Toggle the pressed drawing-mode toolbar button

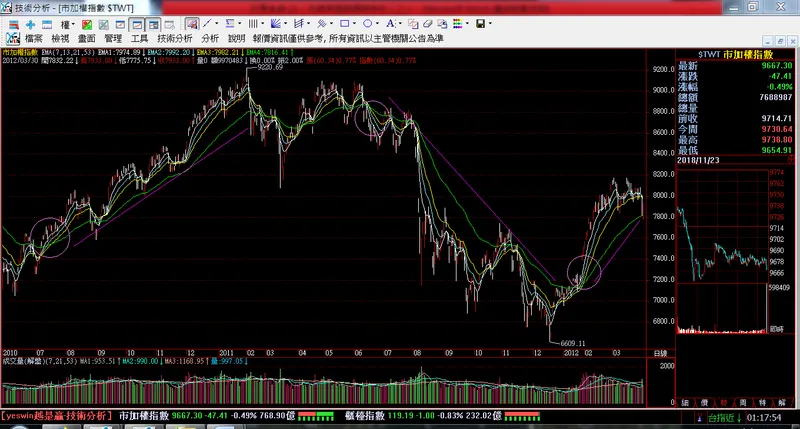(x=192, y=24)
